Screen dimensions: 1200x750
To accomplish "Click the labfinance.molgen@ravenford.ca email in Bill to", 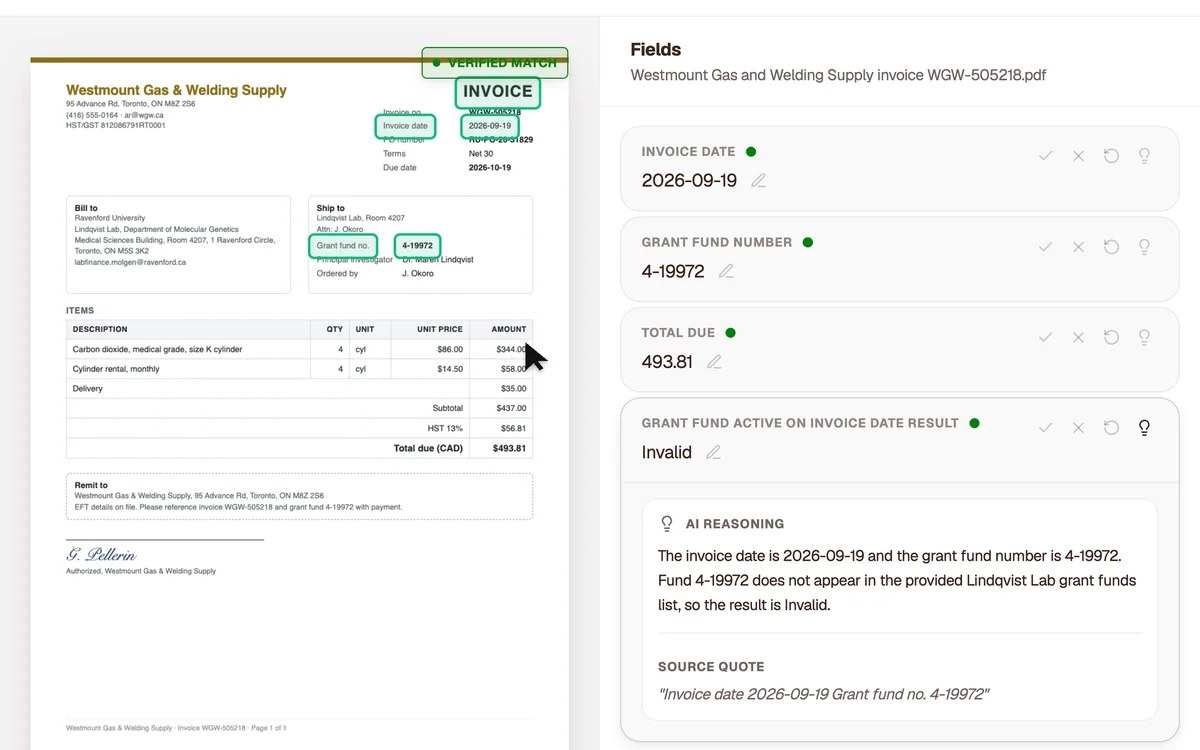I will click(130, 262).
